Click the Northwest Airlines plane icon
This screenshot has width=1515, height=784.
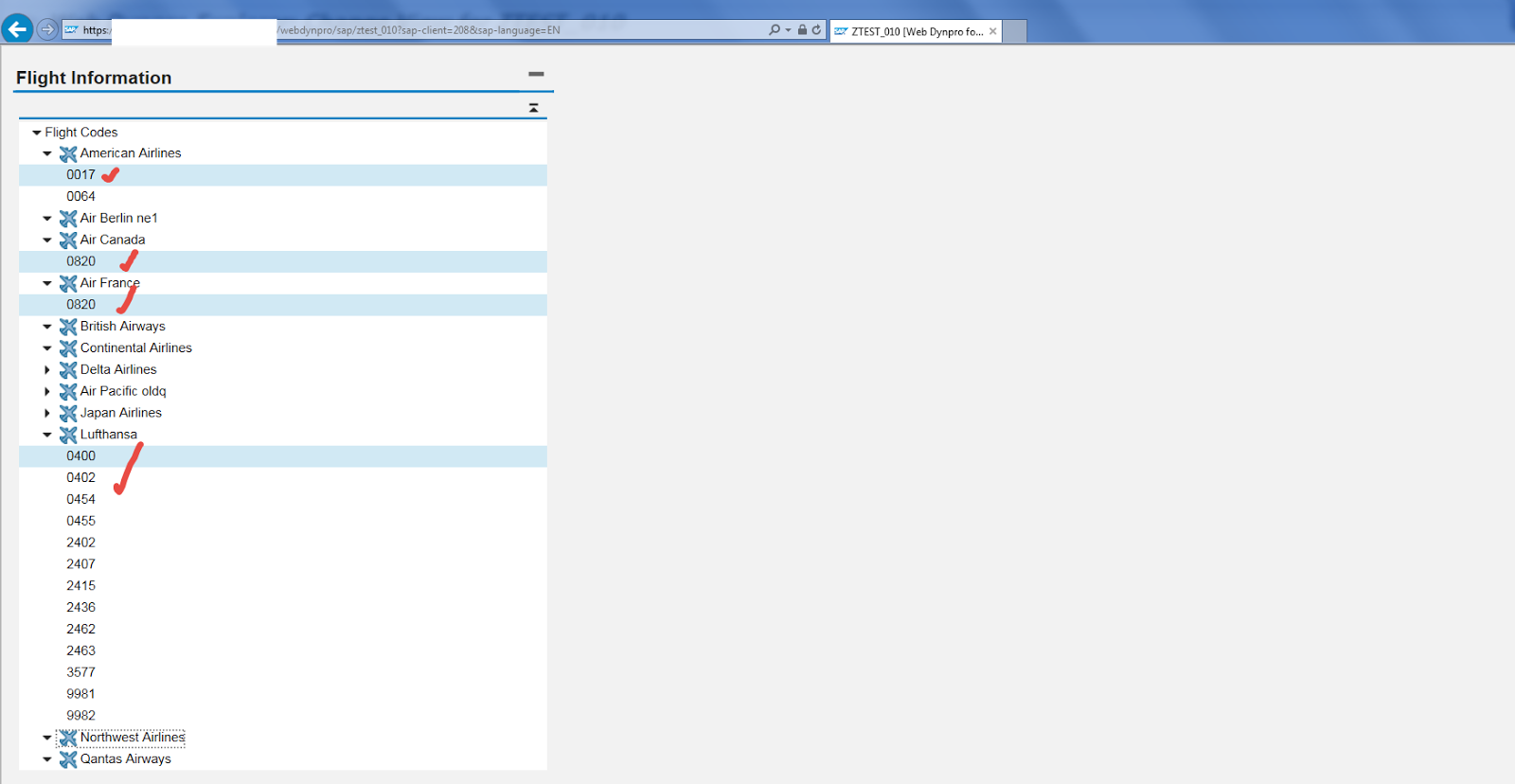pos(68,739)
